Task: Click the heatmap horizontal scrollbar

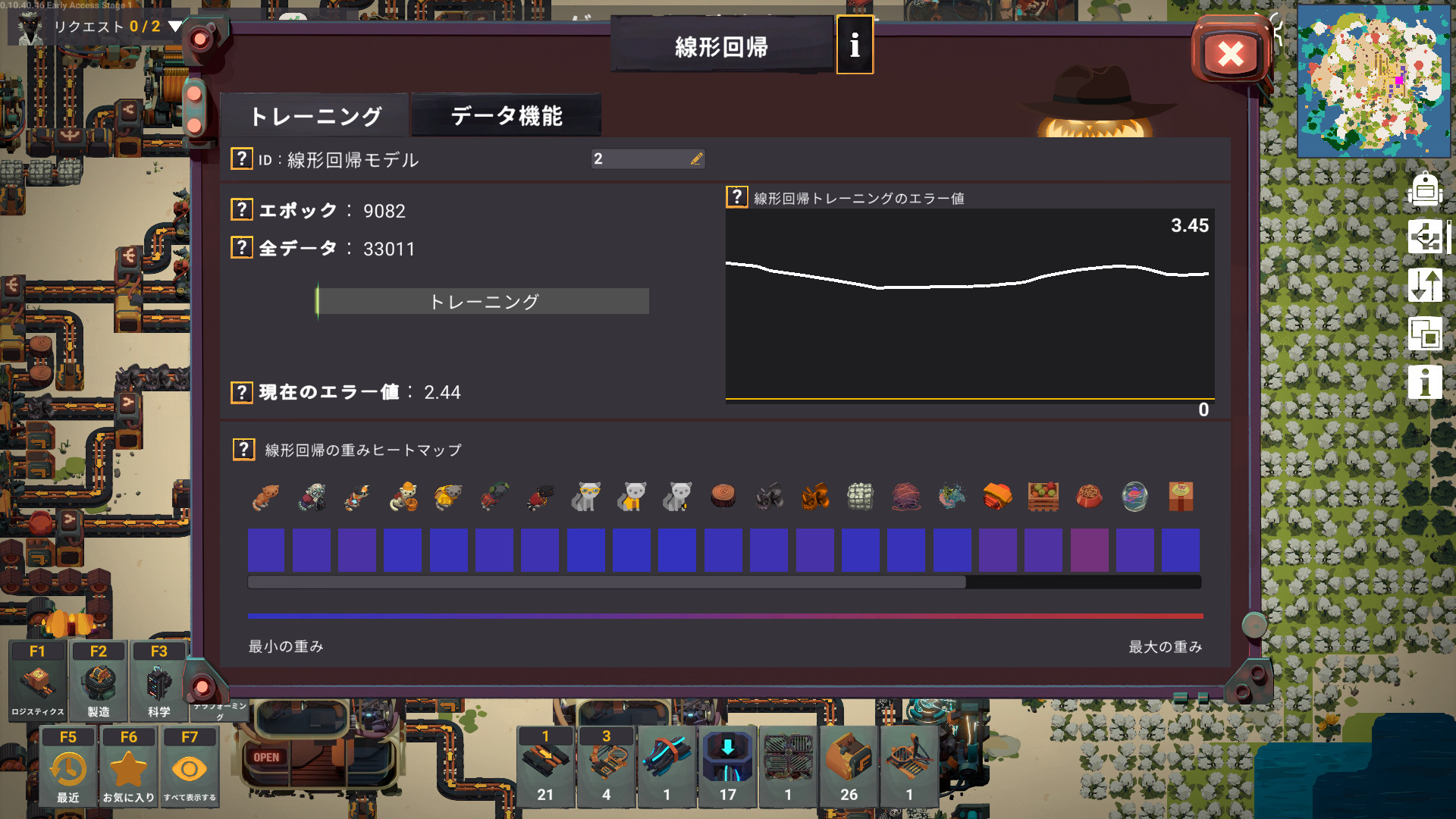Action: [x=607, y=582]
